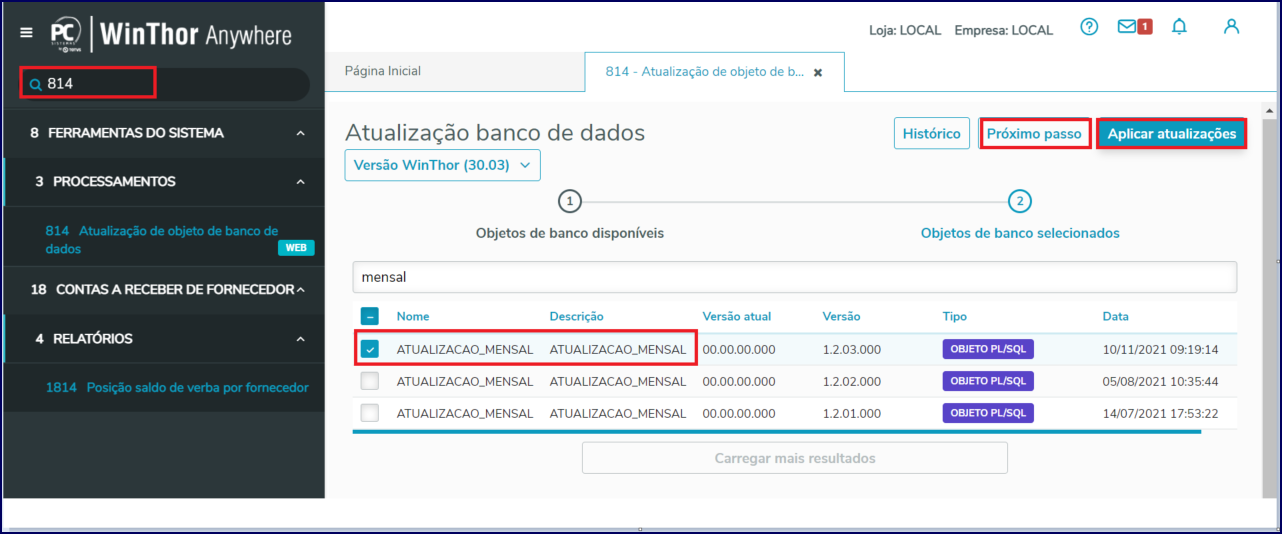Click the PC Sistemas WinThor logo

171,35
